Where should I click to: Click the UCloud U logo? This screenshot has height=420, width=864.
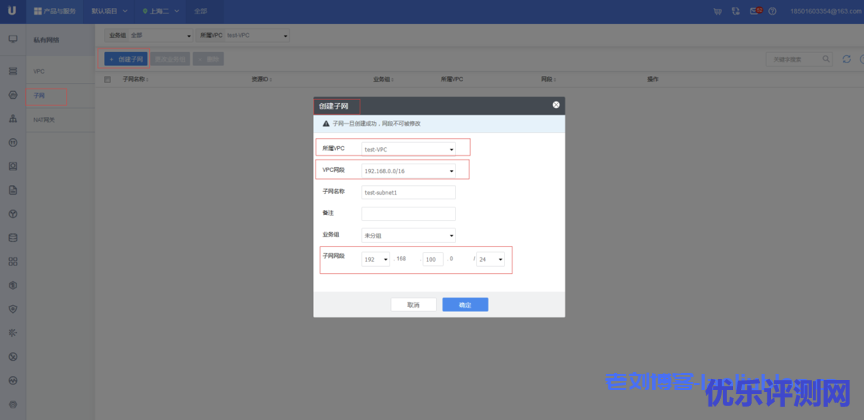pyautogui.click(x=12, y=11)
